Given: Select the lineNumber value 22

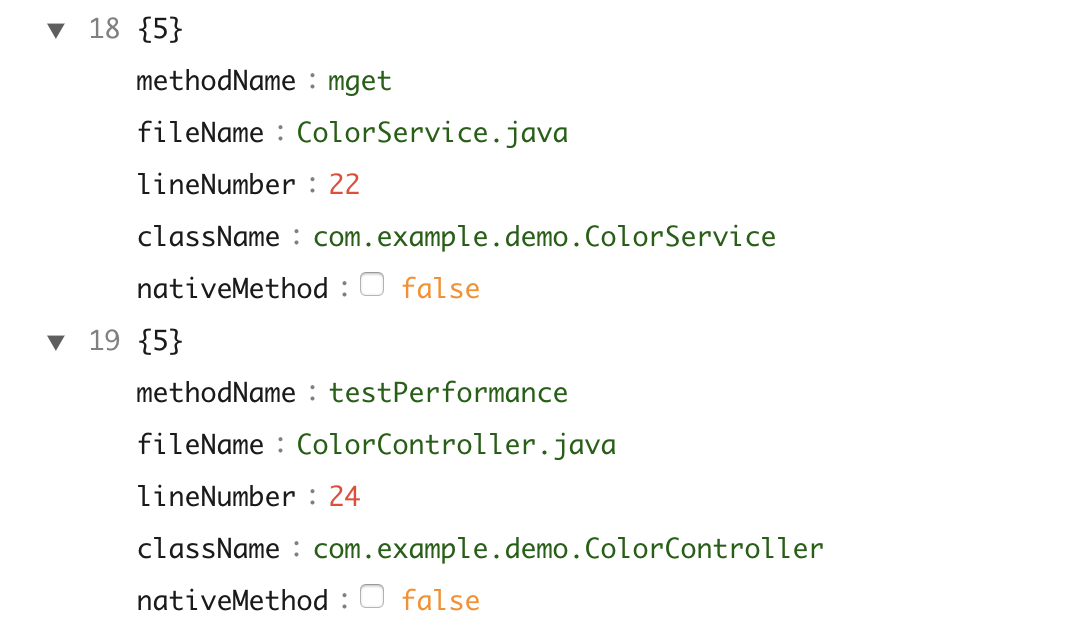Looking at the screenshot, I should 344,185.
